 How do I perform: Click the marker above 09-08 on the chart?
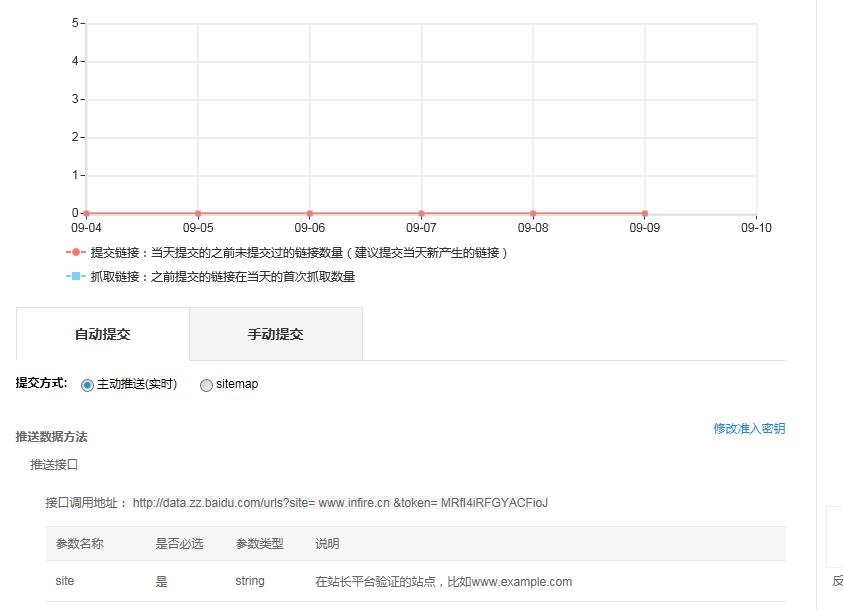pos(534,212)
